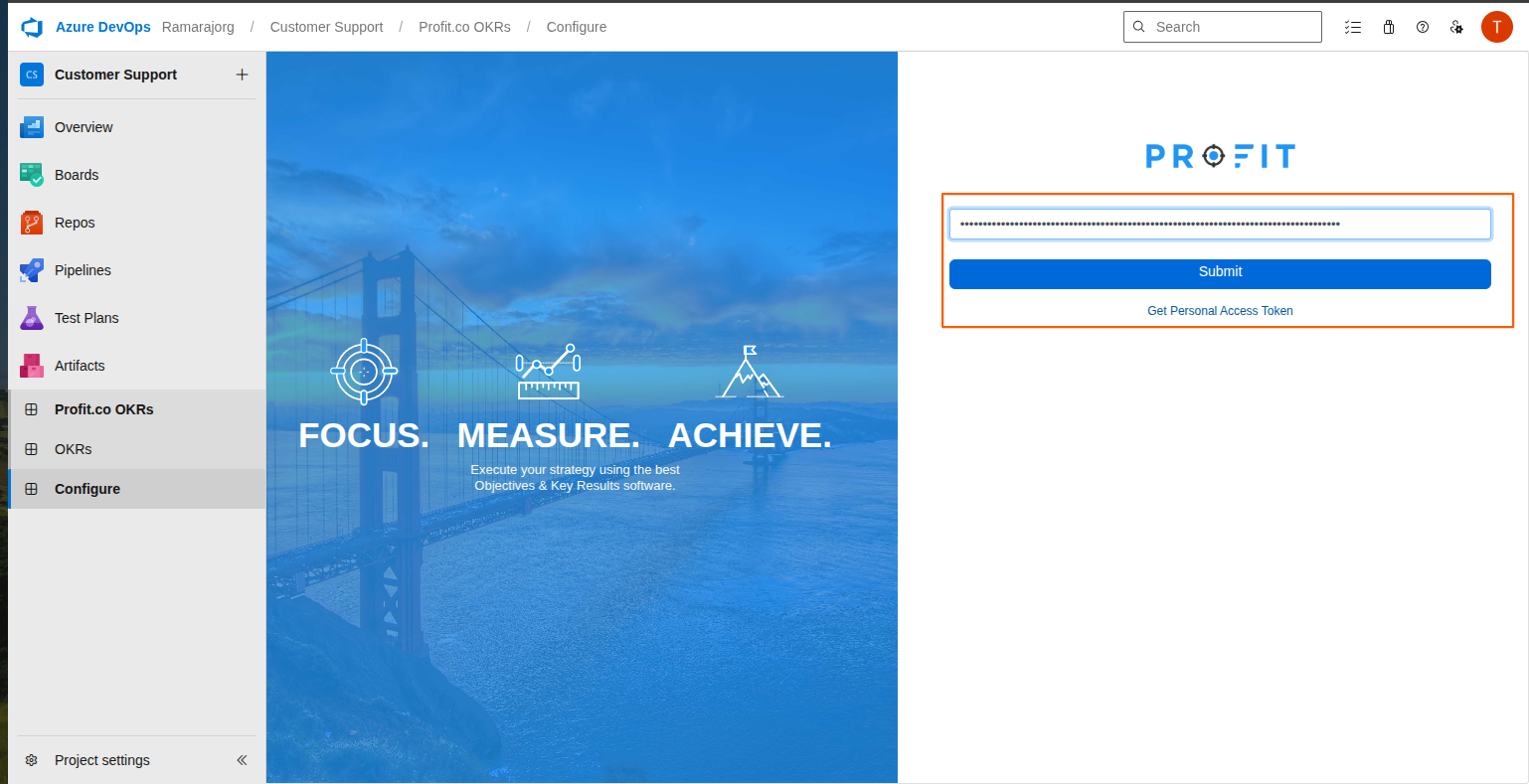Screen dimensions: 1529x784
Task: Open the Pipelines hub icon
Action: [x=32, y=270]
